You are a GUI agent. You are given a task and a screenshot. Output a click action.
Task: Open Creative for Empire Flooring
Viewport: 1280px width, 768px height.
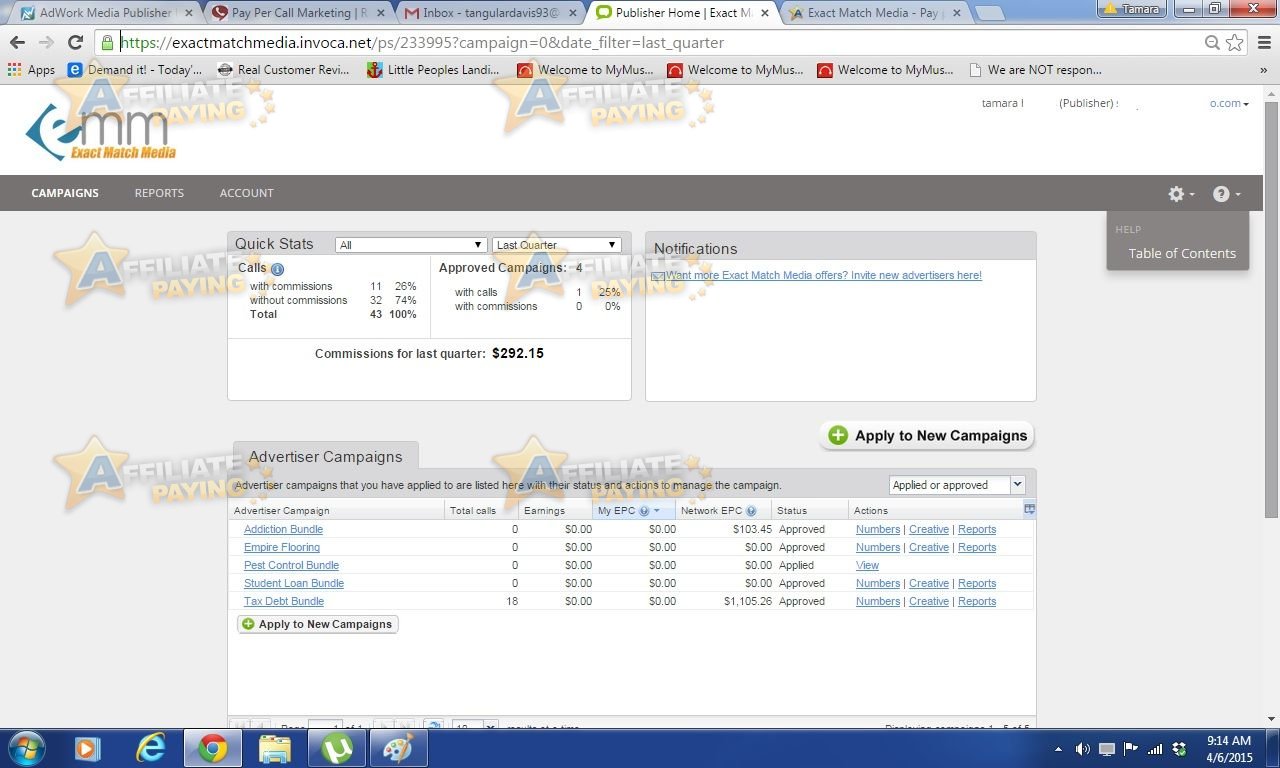click(x=929, y=547)
